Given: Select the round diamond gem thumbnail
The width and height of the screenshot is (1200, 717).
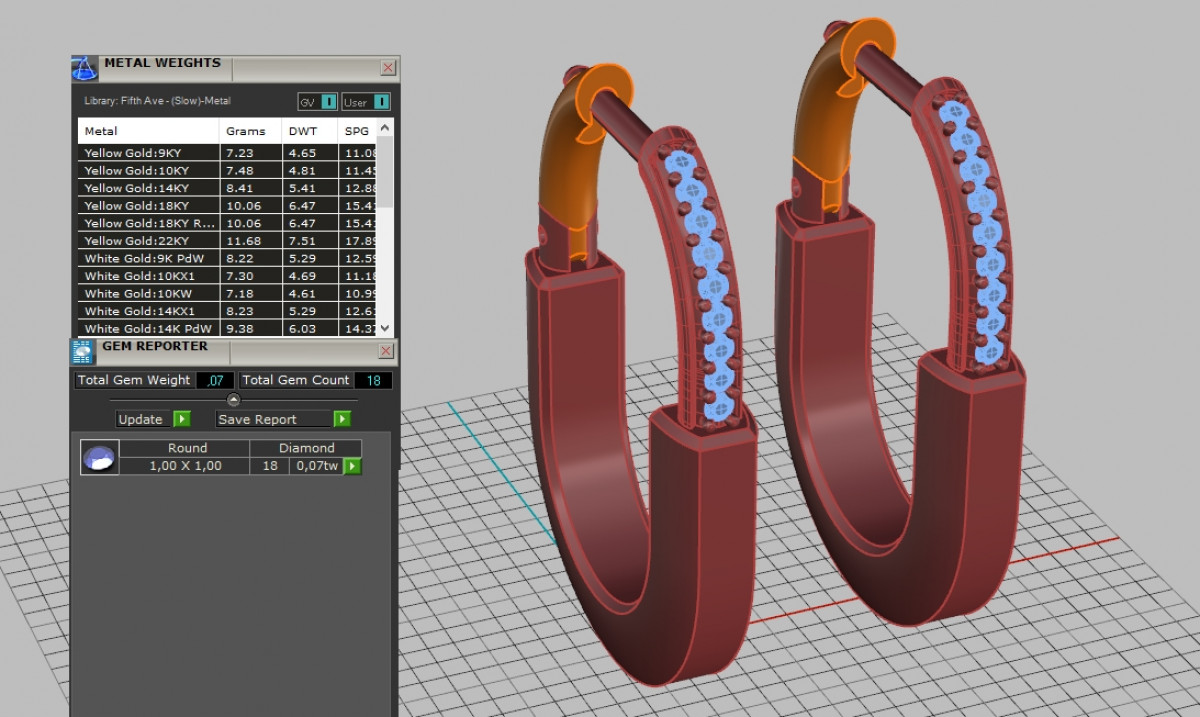Looking at the screenshot, I should click(x=99, y=457).
